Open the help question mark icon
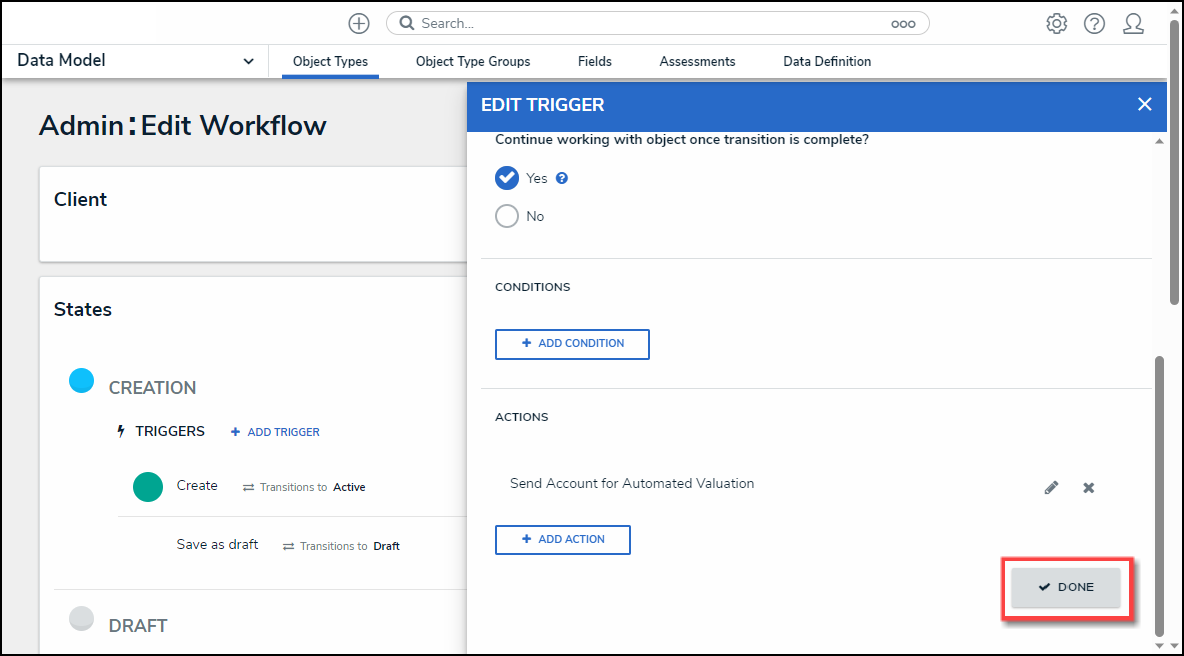This screenshot has width=1184, height=656. [1094, 23]
